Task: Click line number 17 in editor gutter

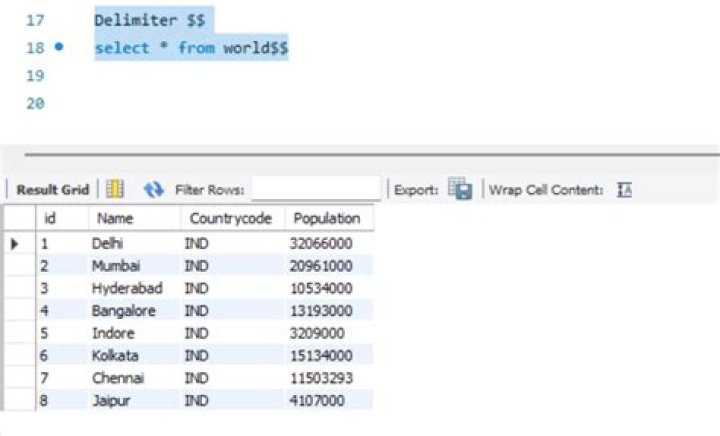Action: pyautogui.click(x=35, y=20)
